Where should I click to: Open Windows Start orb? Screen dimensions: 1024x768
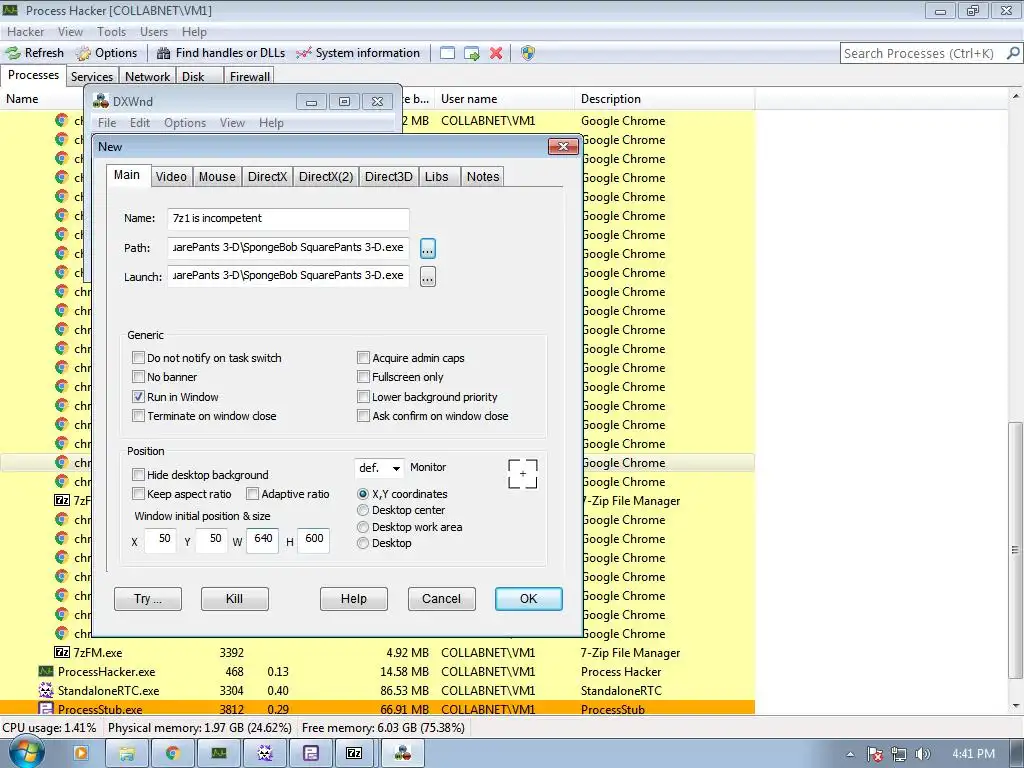(27, 753)
